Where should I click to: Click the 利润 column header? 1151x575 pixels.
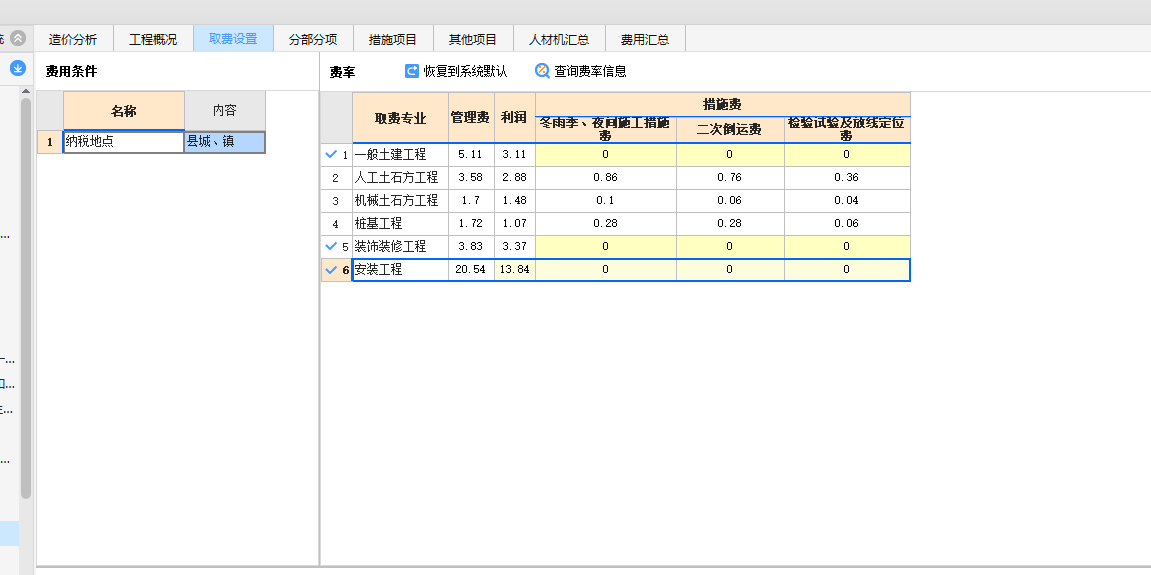click(515, 117)
